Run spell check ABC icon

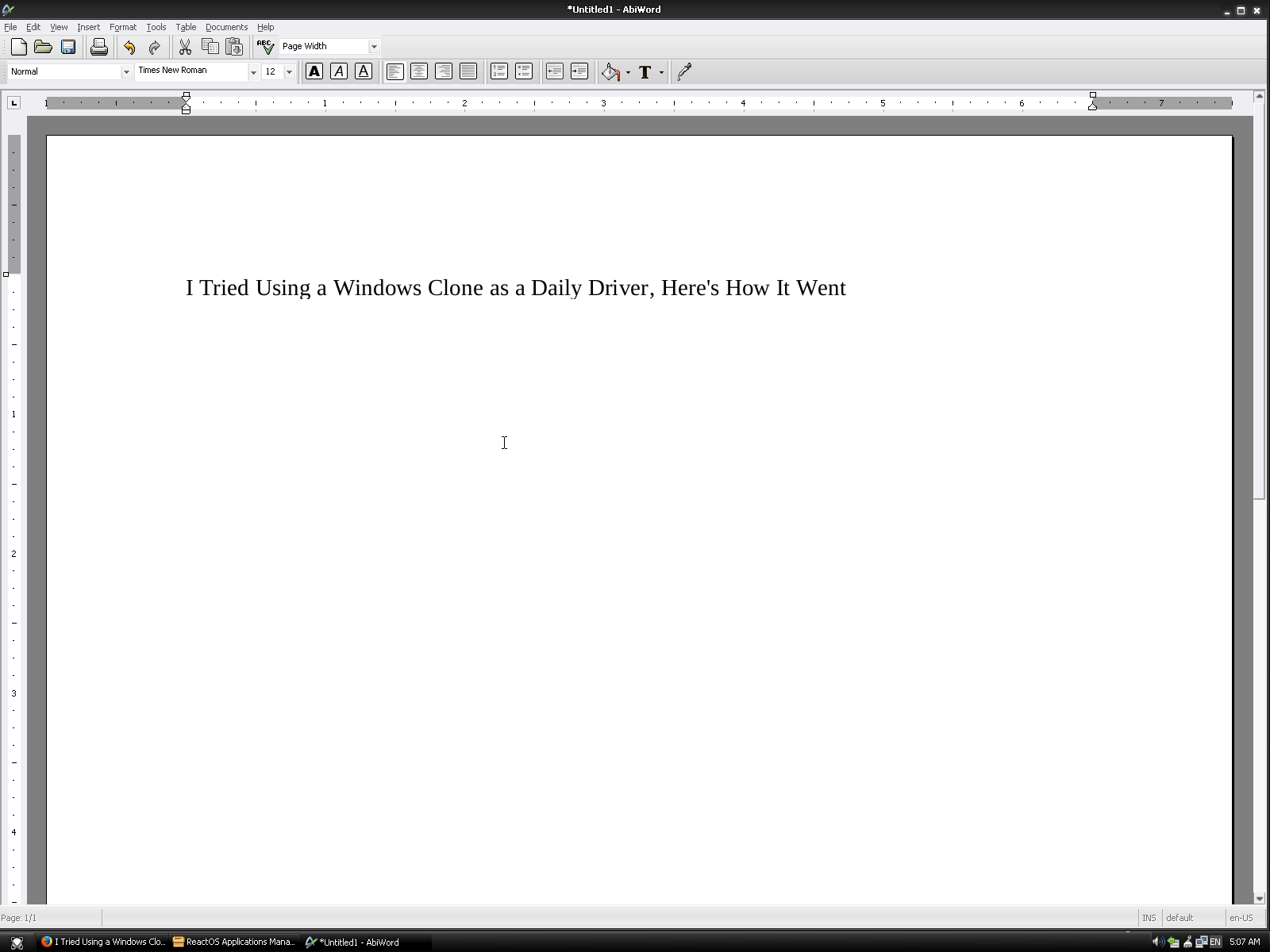click(x=265, y=47)
